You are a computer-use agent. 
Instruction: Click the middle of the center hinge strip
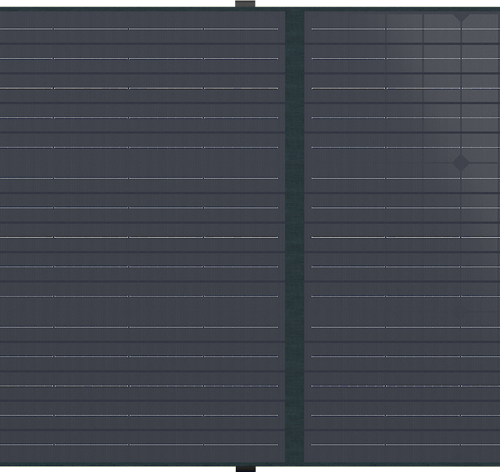[295, 237]
